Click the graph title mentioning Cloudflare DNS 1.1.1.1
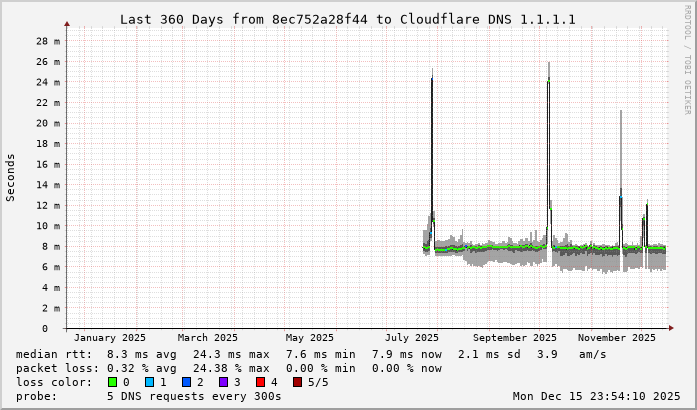The height and width of the screenshot is (410, 697). point(347,19)
